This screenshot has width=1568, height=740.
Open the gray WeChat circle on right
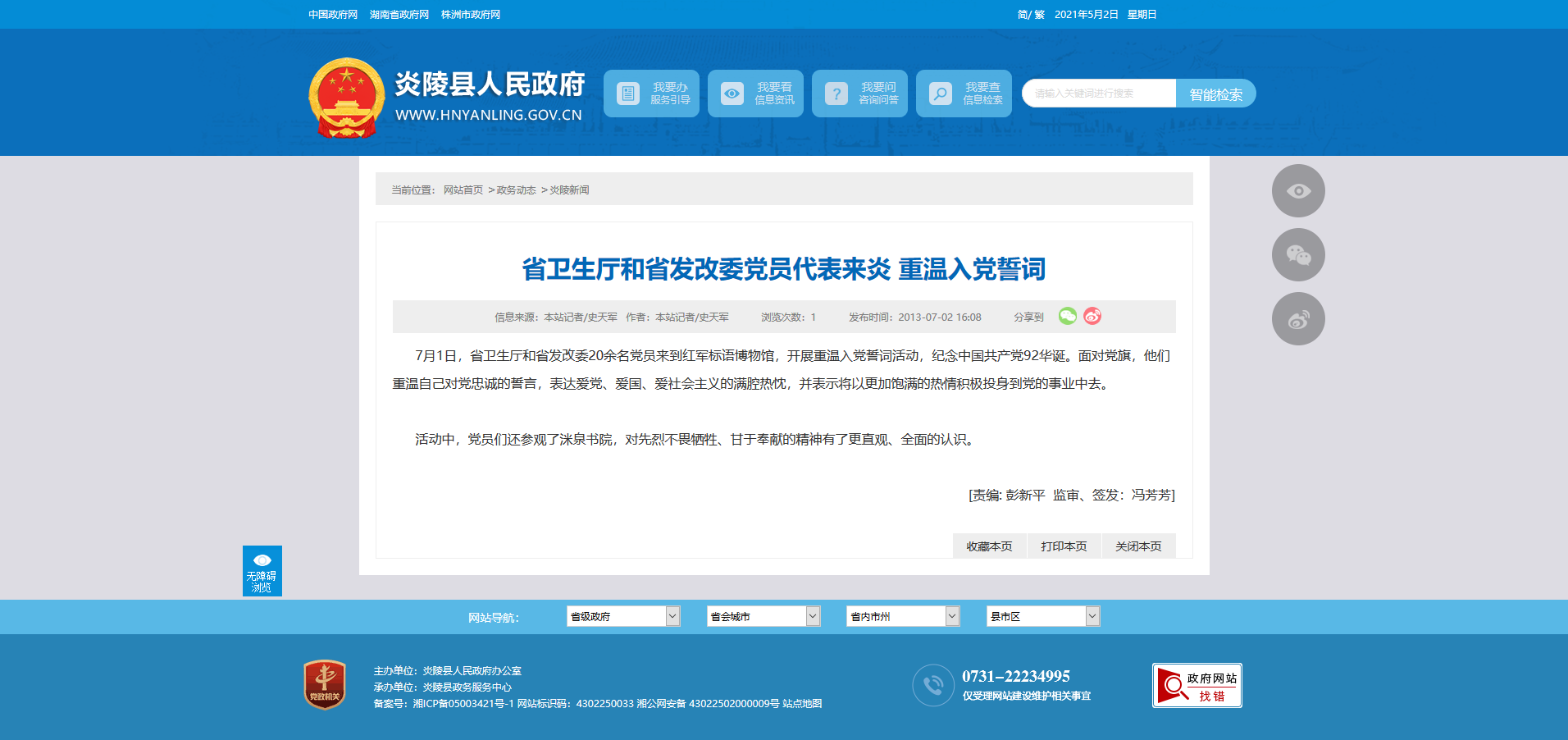[x=1298, y=255]
